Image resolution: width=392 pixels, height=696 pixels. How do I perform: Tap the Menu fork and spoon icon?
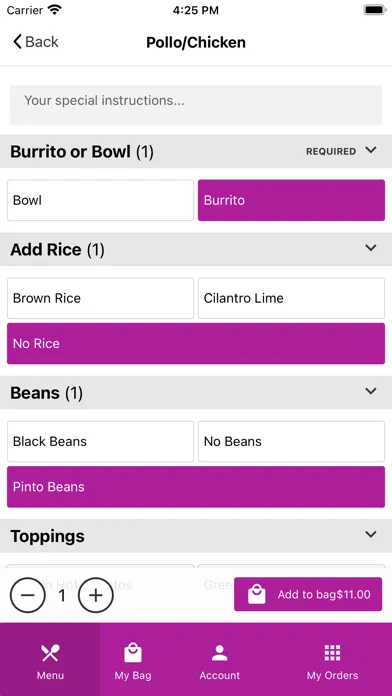(x=50, y=653)
